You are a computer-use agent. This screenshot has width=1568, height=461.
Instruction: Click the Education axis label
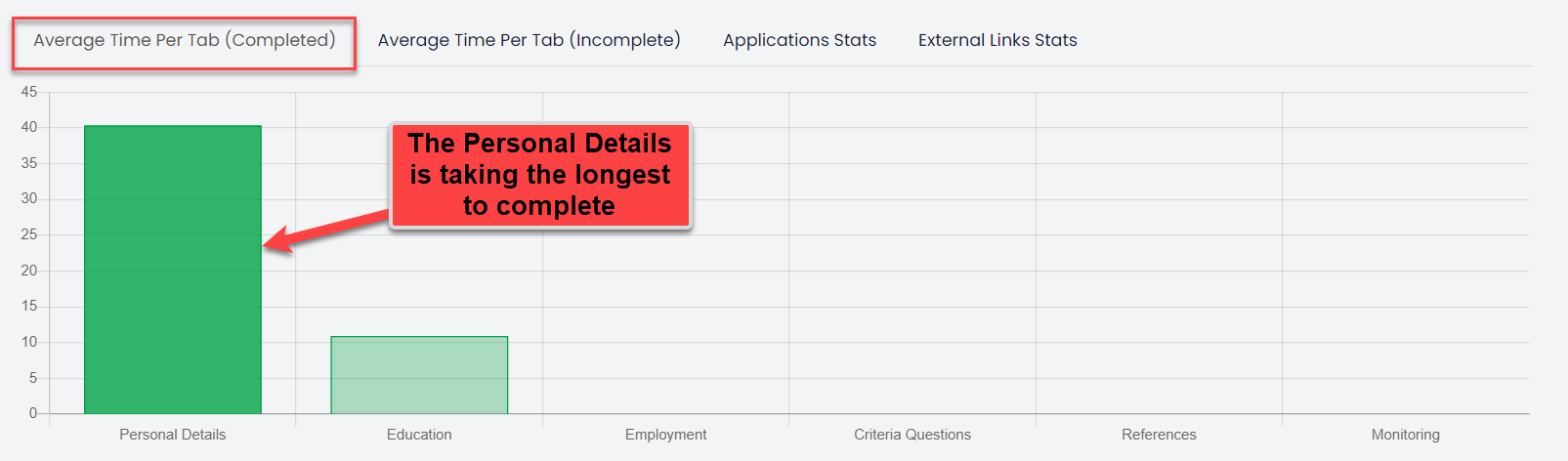[419, 435]
